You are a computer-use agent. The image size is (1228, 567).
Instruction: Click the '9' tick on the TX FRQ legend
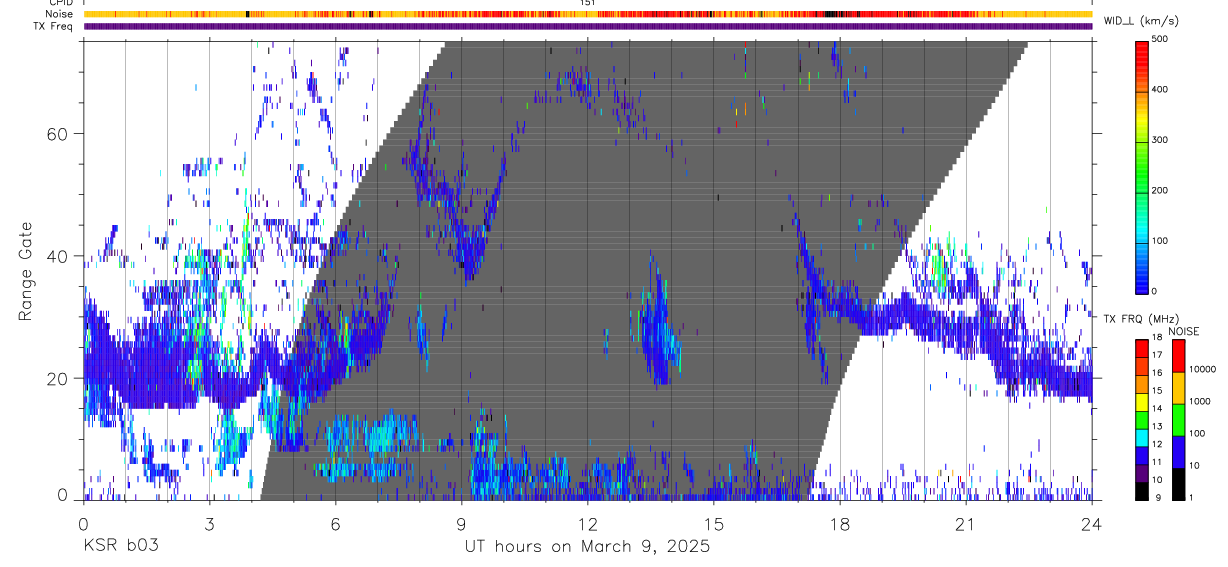click(1158, 497)
